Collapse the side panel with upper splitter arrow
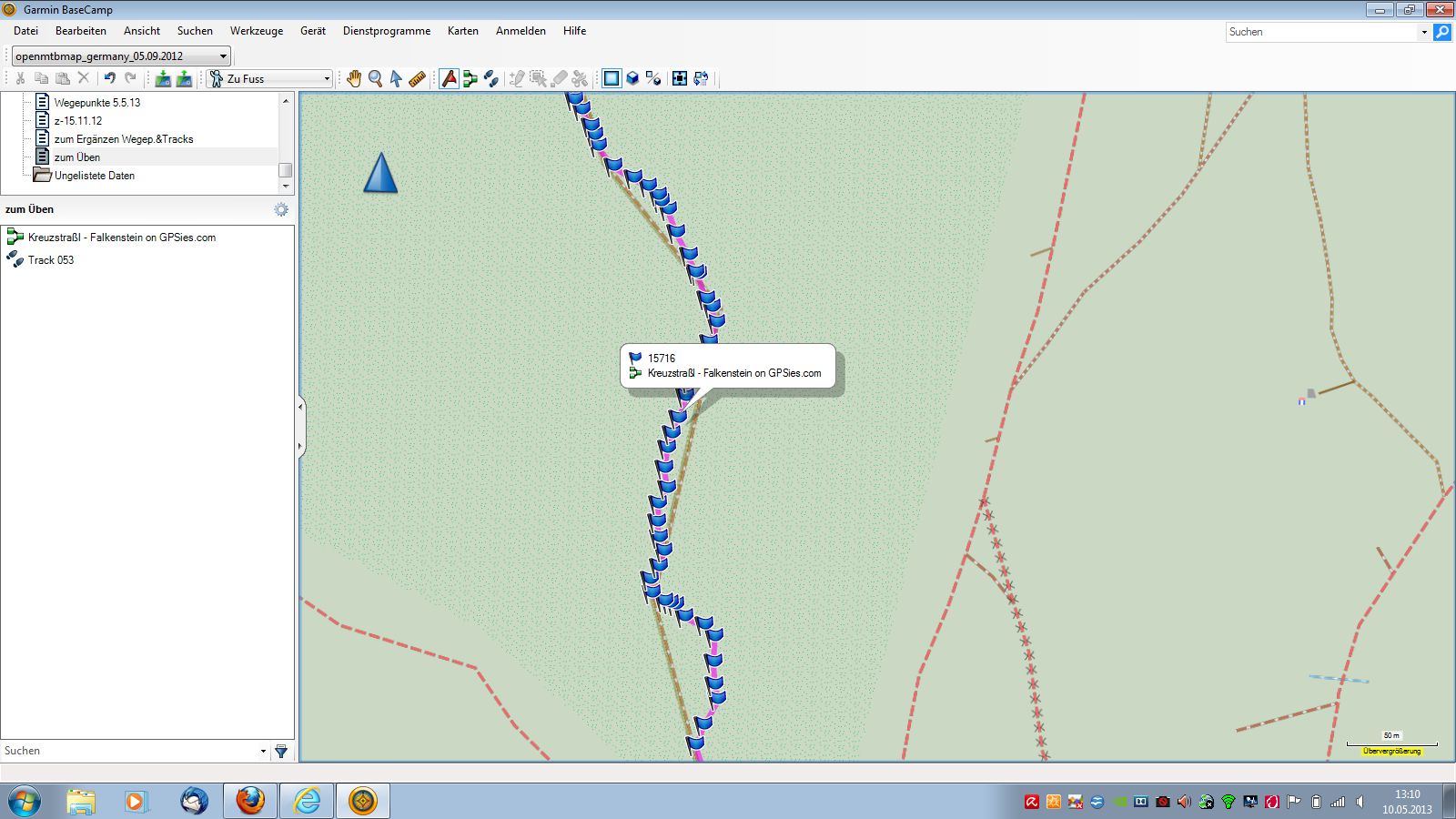This screenshot has width=1456, height=819. [300, 407]
